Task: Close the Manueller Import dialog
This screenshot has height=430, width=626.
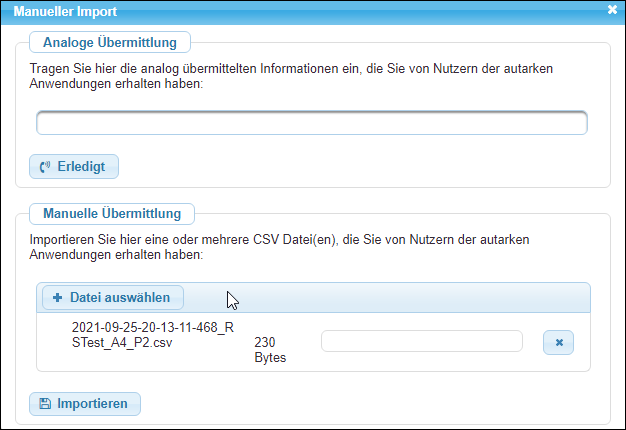Action: [x=612, y=10]
